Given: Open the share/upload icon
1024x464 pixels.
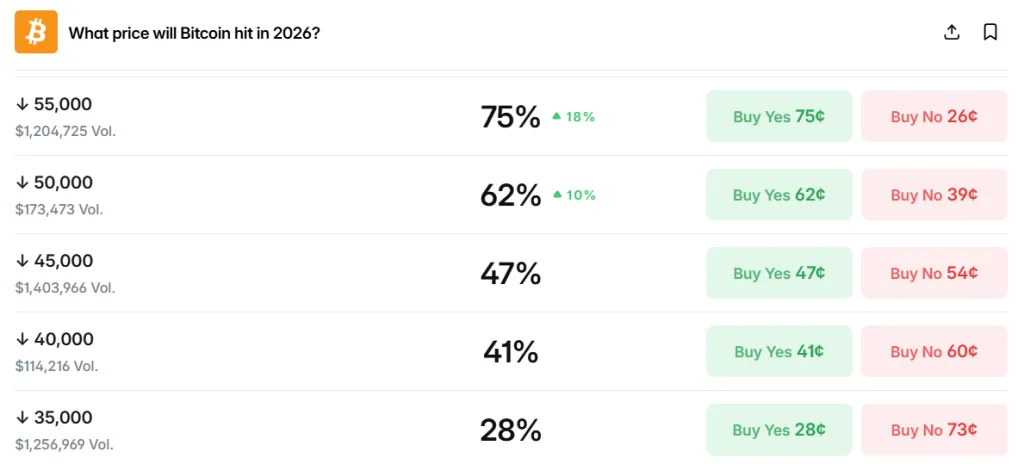Looking at the screenshot, I should click(952, 32).
